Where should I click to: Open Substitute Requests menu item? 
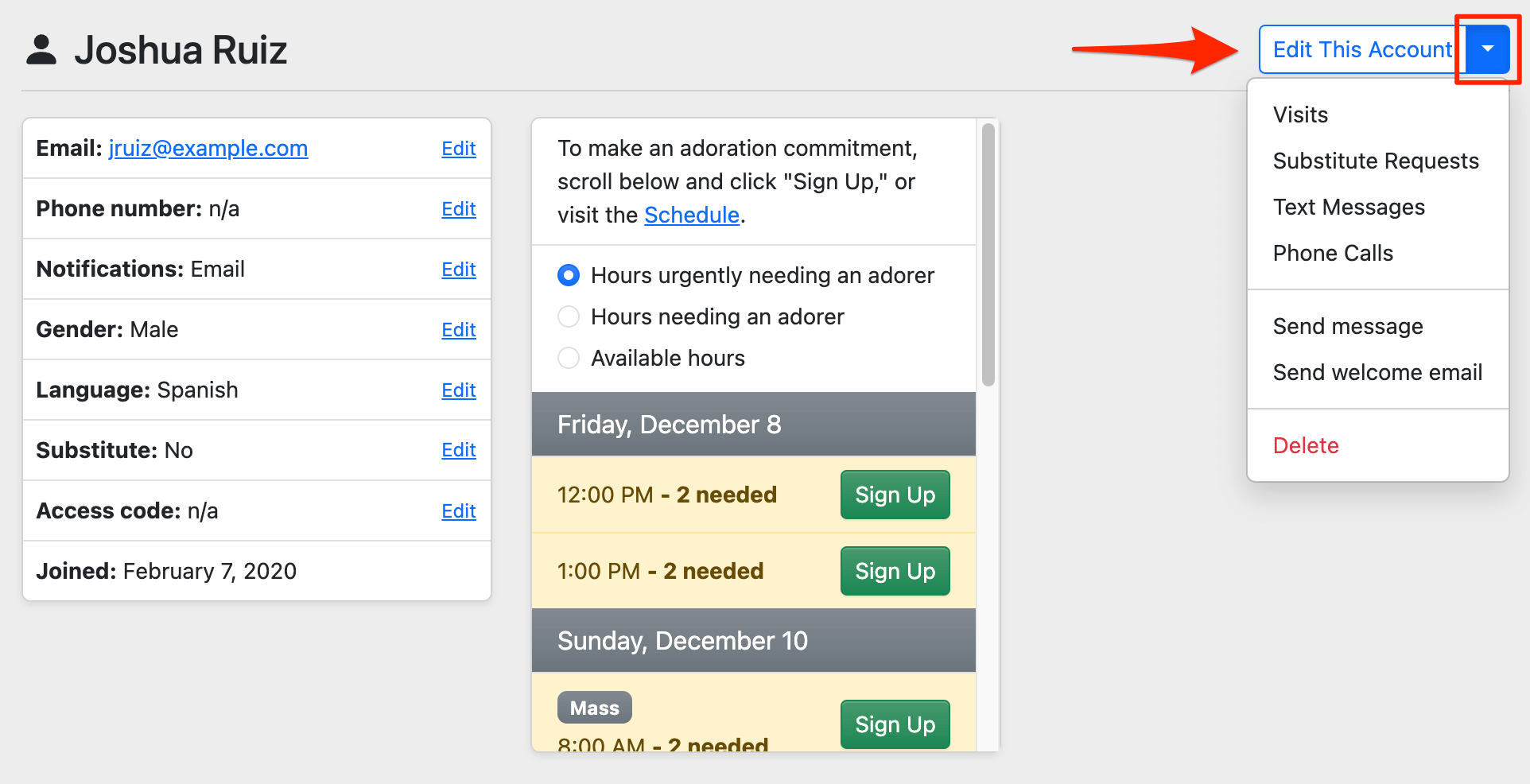point(1376,161)
